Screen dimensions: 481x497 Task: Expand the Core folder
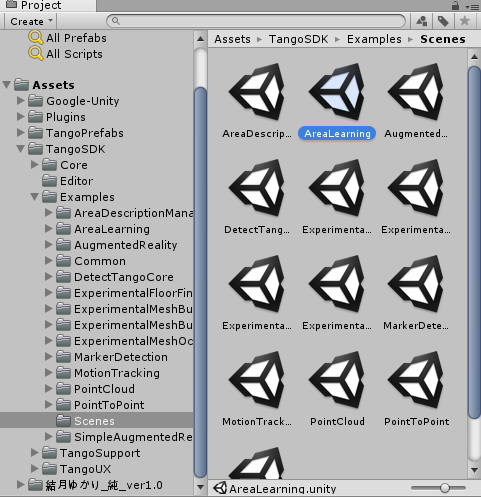coord(35,165)
